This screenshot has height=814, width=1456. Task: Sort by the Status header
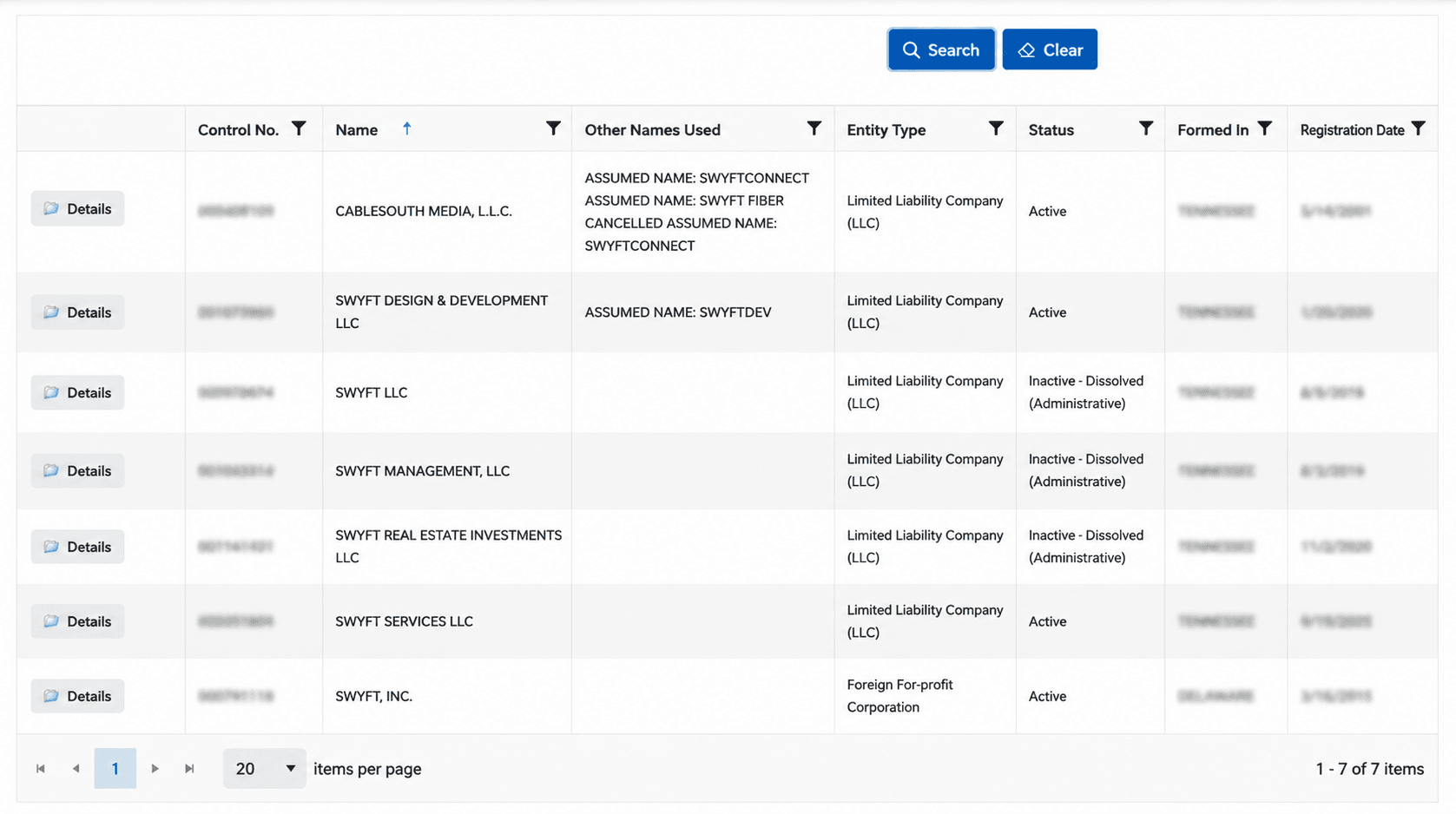[x=1051, y=130]
